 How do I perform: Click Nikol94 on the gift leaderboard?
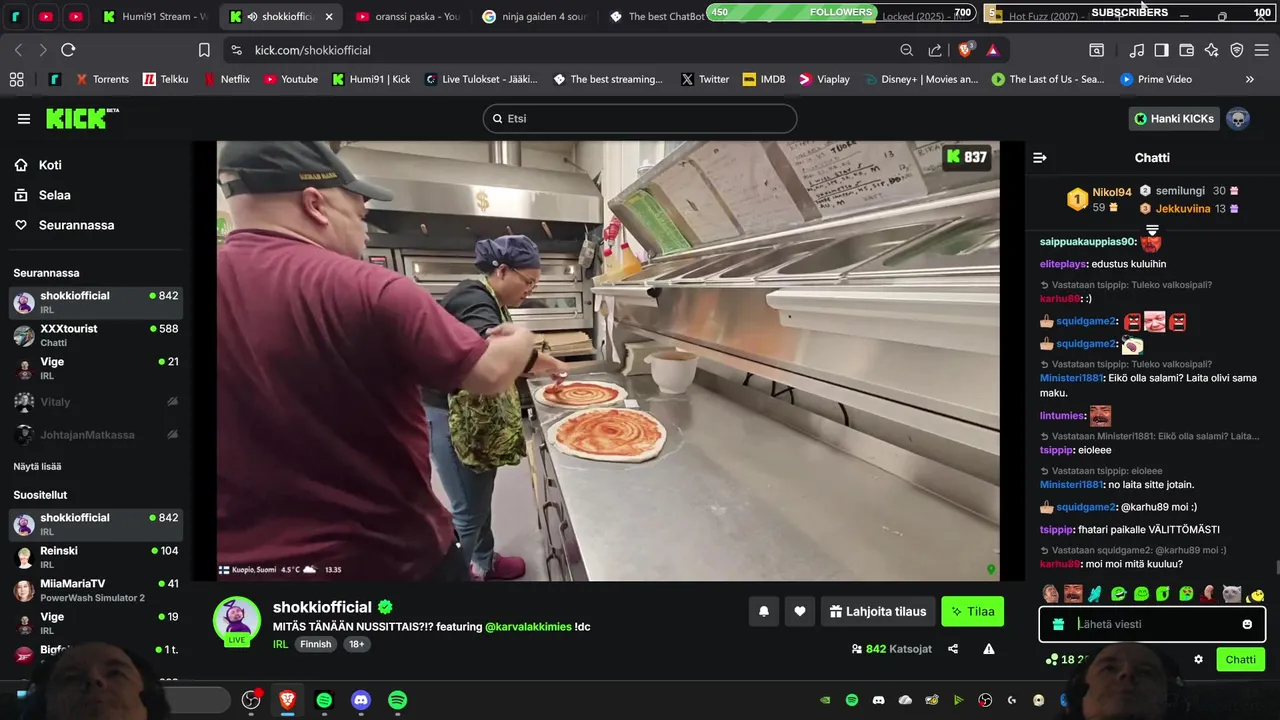[x=1111, y=193]
